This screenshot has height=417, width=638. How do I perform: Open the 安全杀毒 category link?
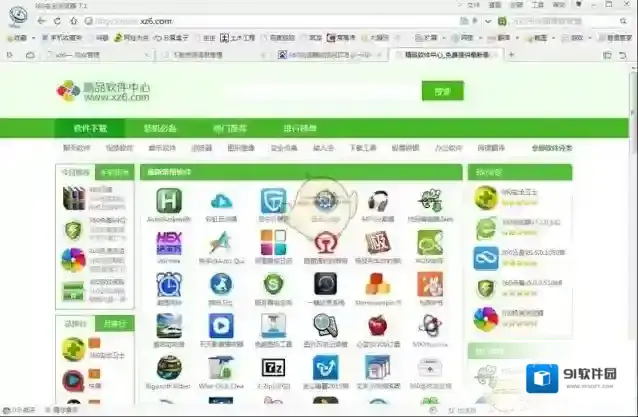283,148
